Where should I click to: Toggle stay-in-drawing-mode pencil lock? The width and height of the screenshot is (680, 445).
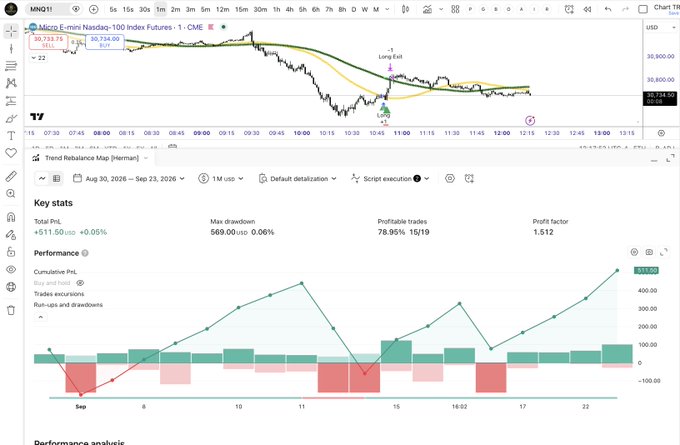tap(11, 235)
